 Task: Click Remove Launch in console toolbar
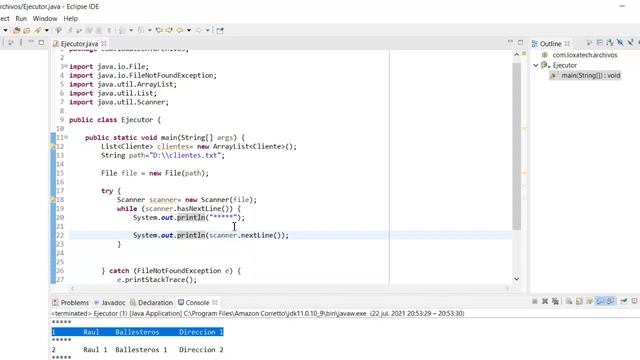tap(545, 301)
